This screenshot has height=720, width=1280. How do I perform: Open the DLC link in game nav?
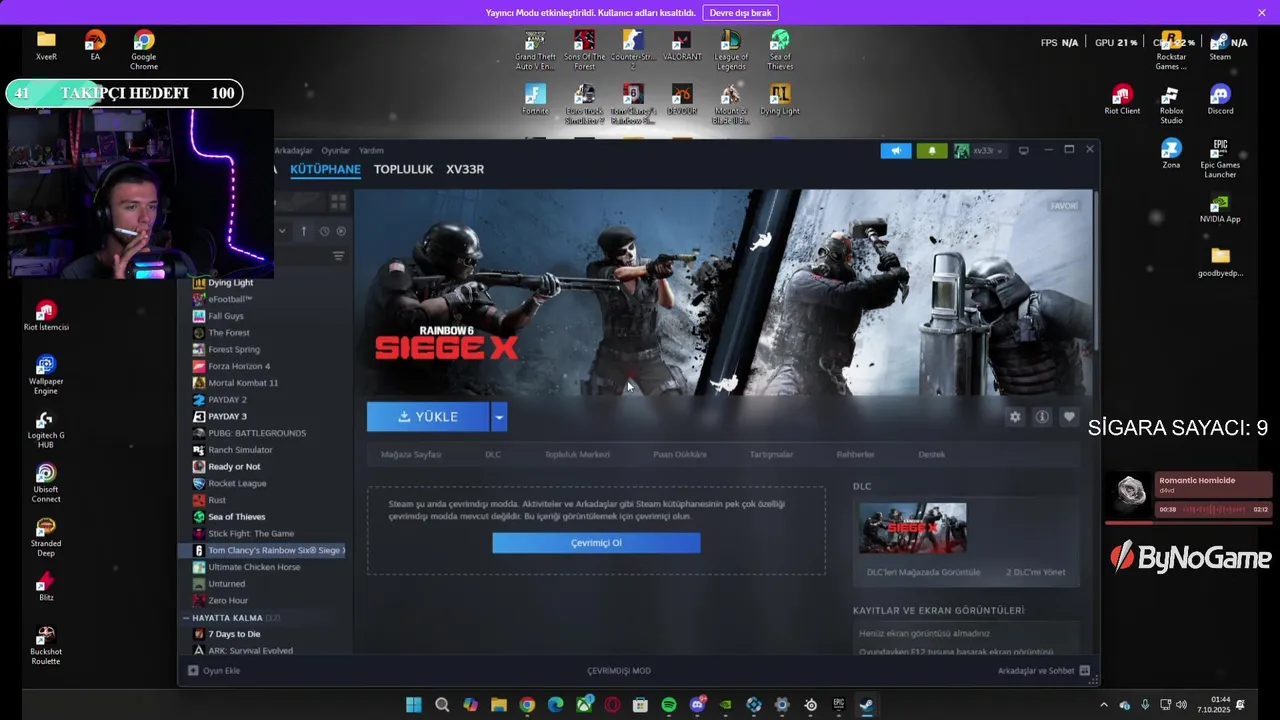coord(493,454)
